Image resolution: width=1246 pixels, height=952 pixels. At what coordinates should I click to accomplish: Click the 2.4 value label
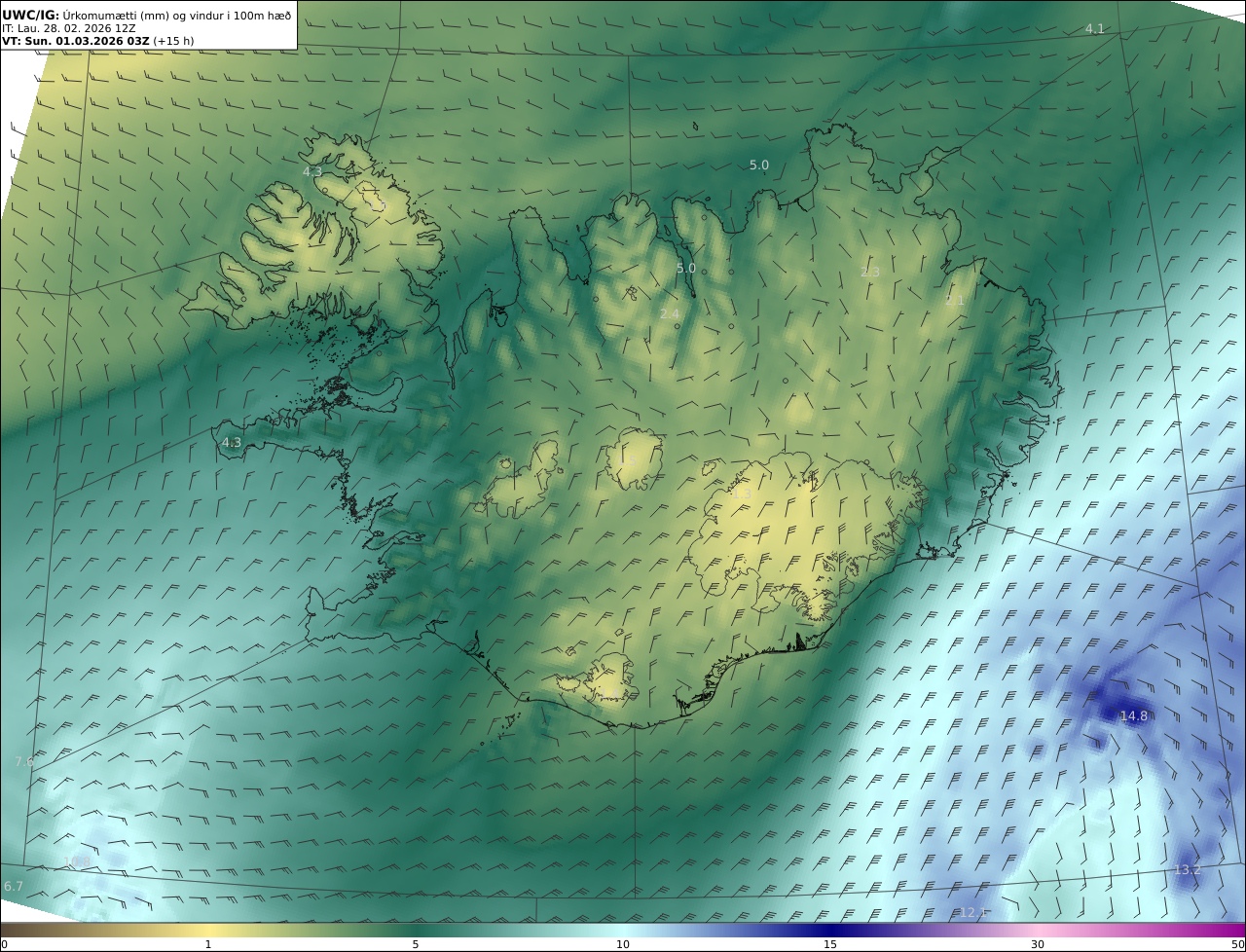[669, 313]
